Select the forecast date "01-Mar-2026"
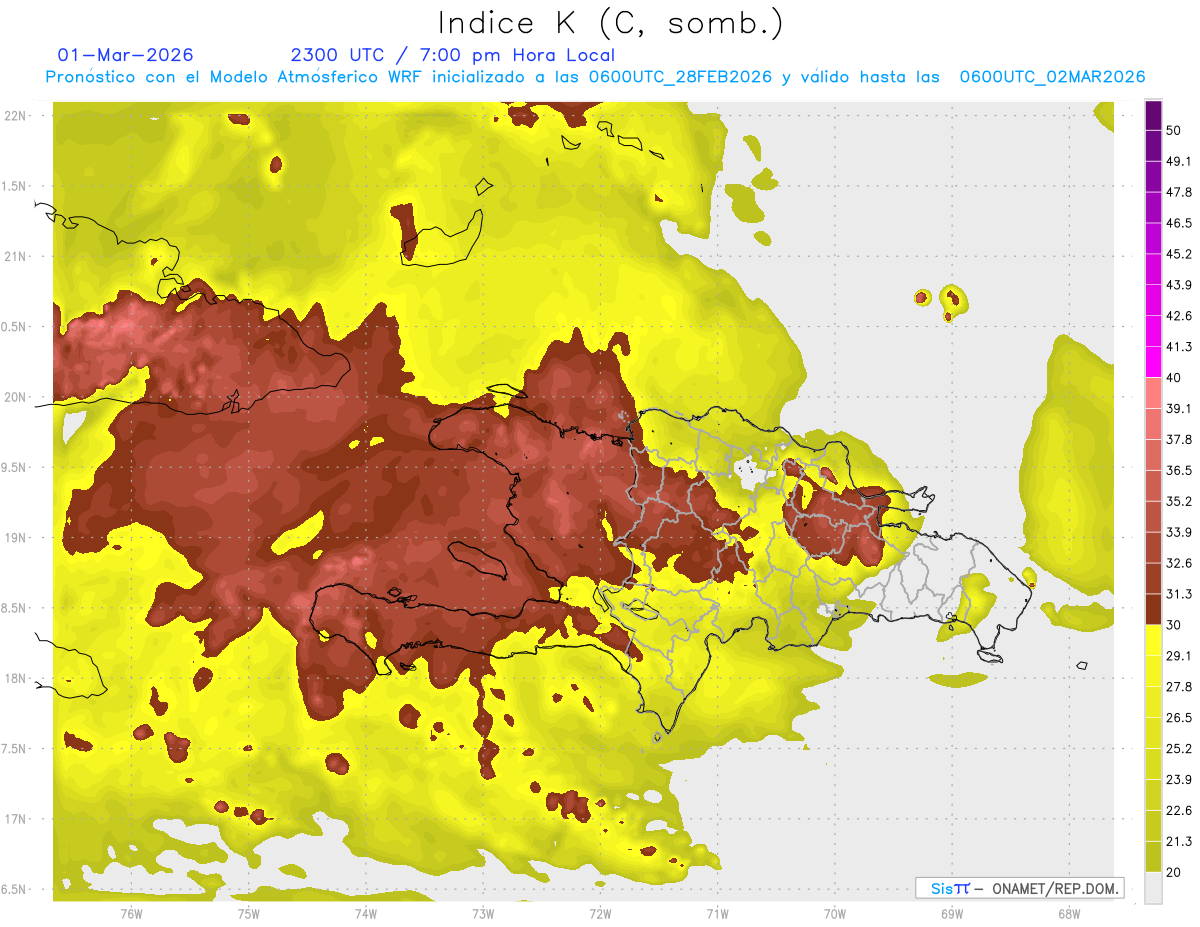Viewport: 1200px width, 927px height. [x=126, y=55]
